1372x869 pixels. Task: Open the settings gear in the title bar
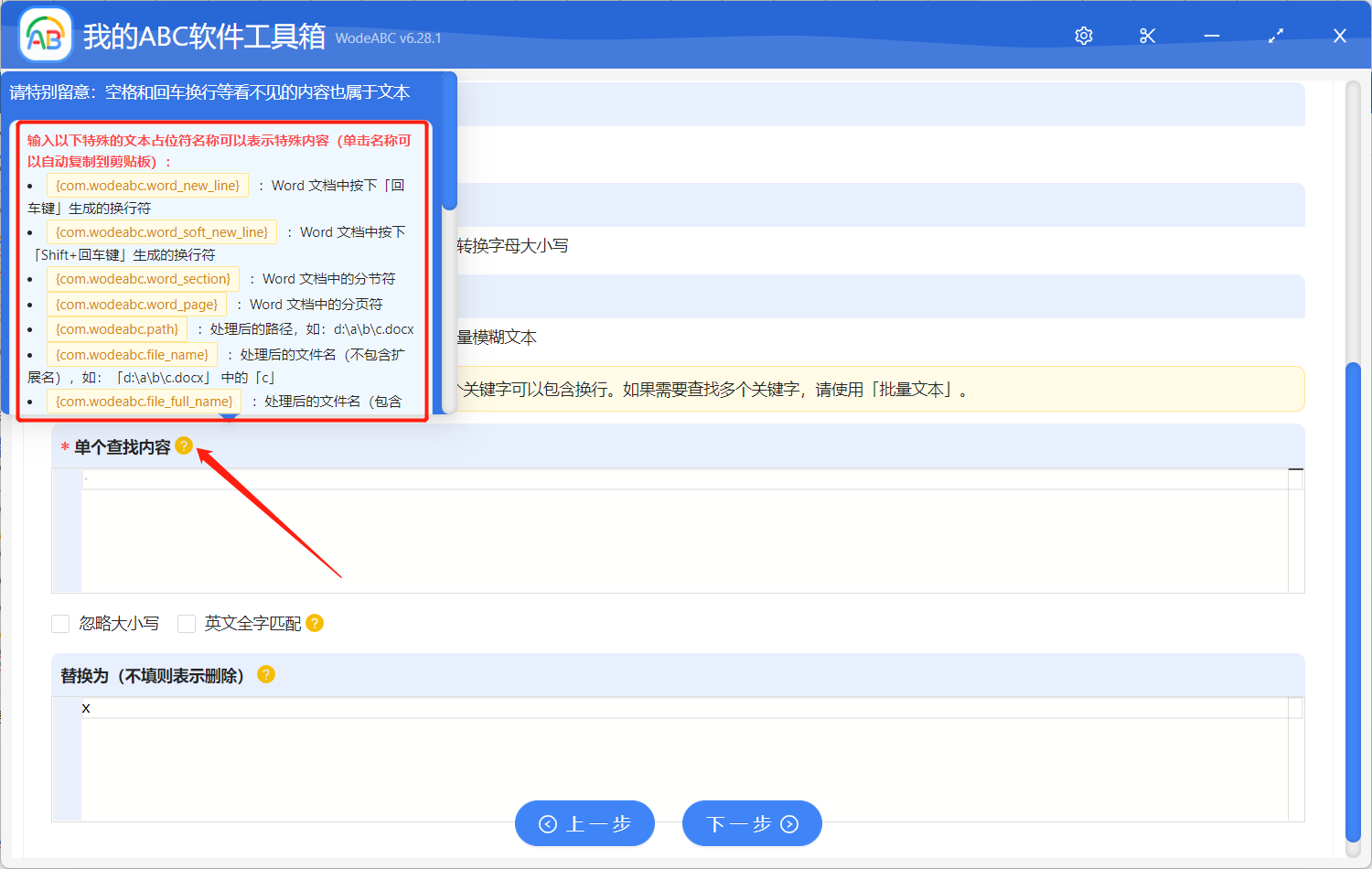[1083, 36]
